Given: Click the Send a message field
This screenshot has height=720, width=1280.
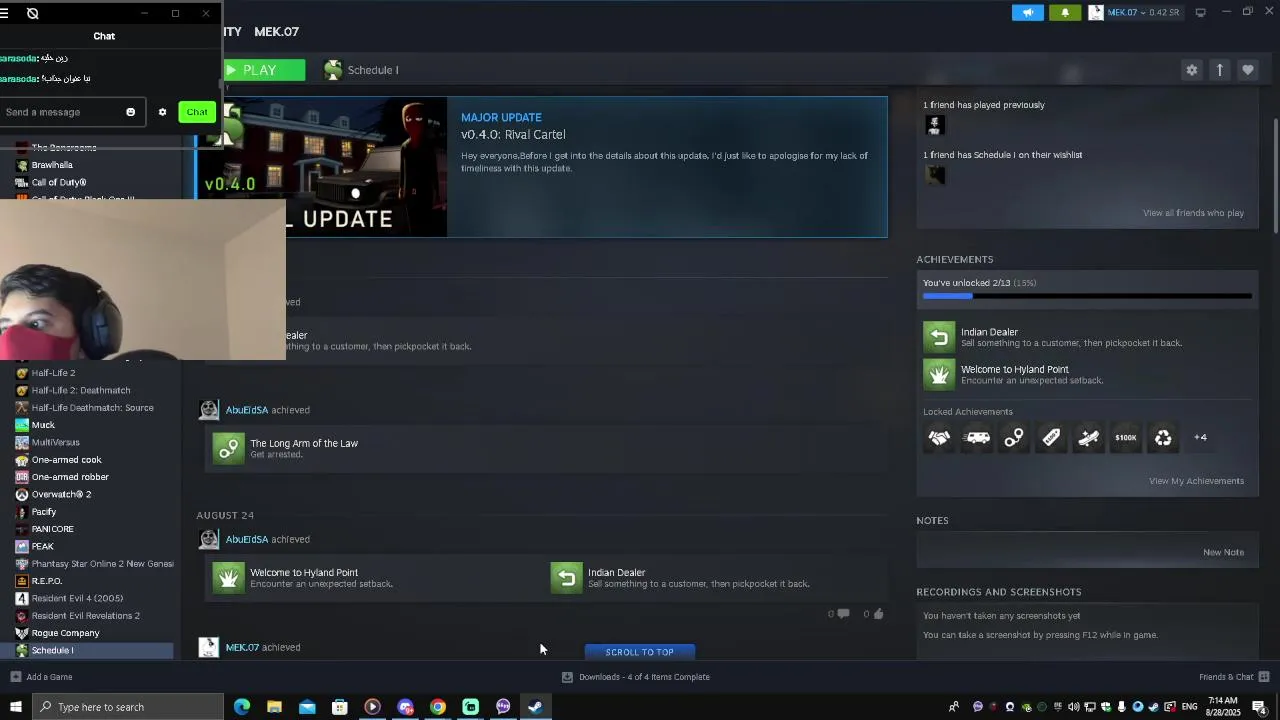Looking at the screenshot, I should pos(72,112).
